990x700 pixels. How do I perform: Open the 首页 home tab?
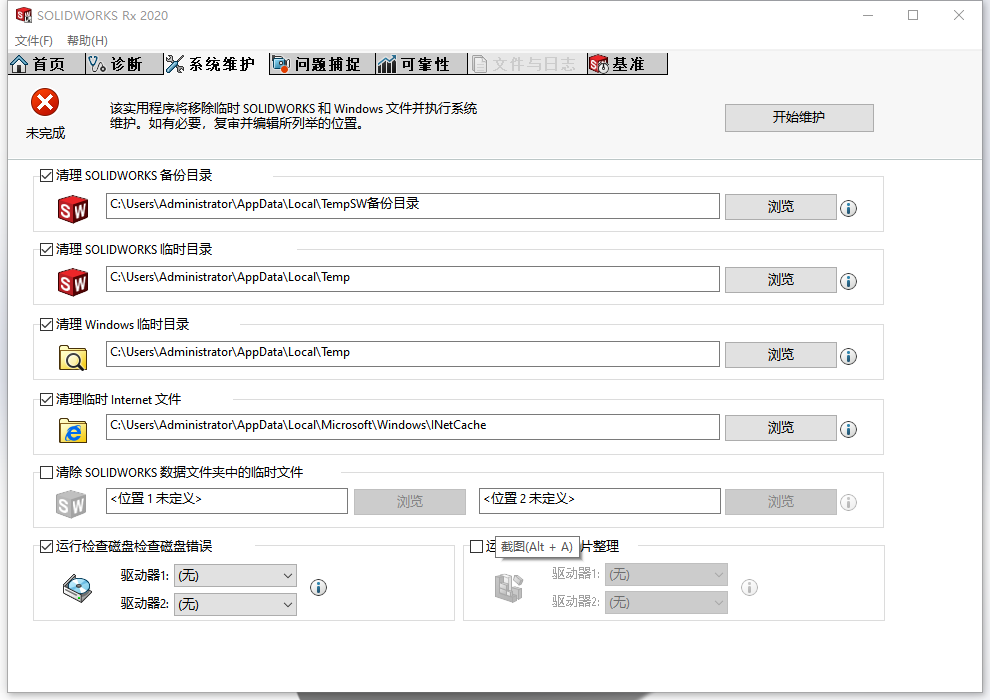46,64
